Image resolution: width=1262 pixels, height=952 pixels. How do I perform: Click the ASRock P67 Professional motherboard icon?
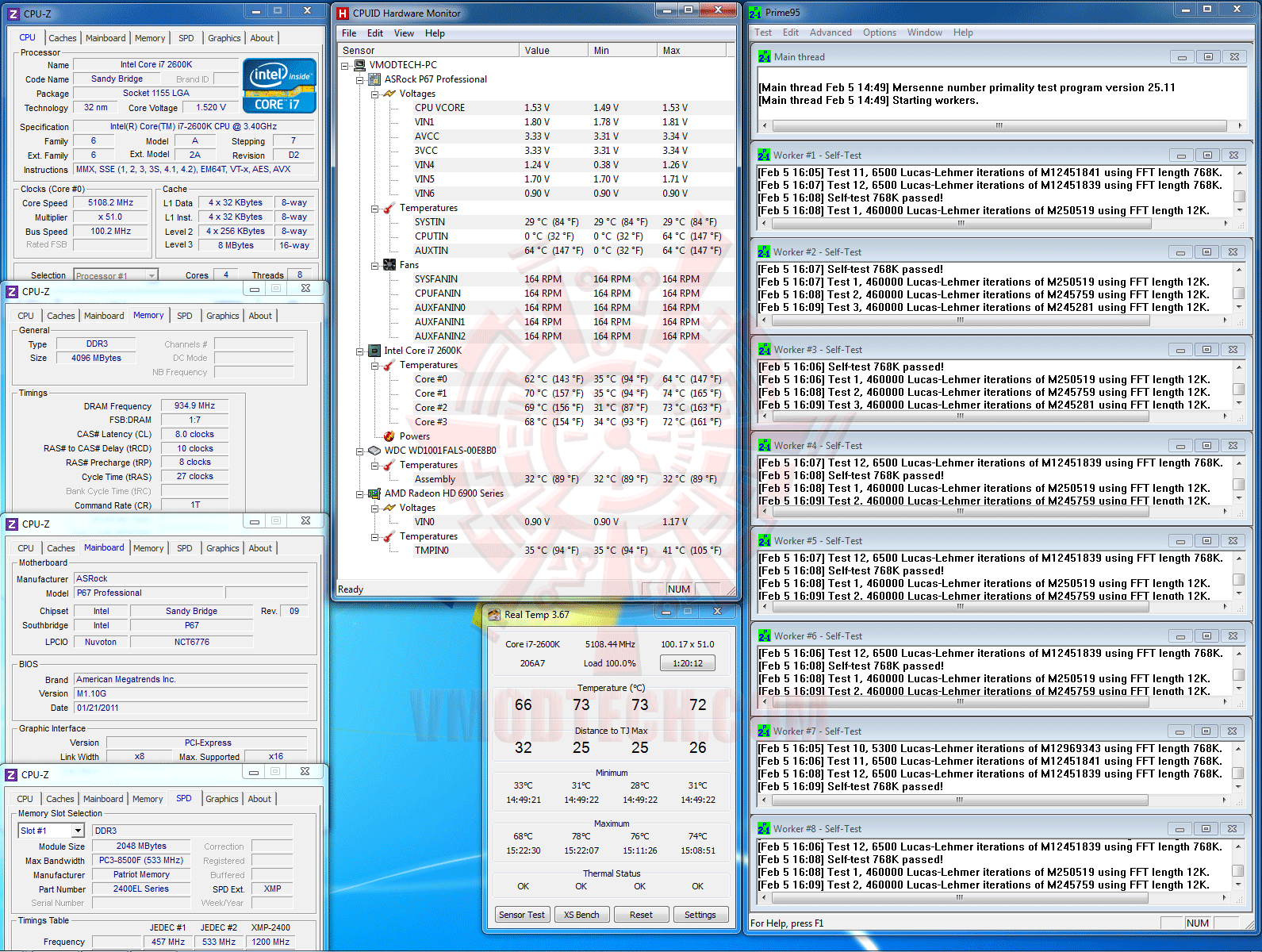[x=374, y=79]
